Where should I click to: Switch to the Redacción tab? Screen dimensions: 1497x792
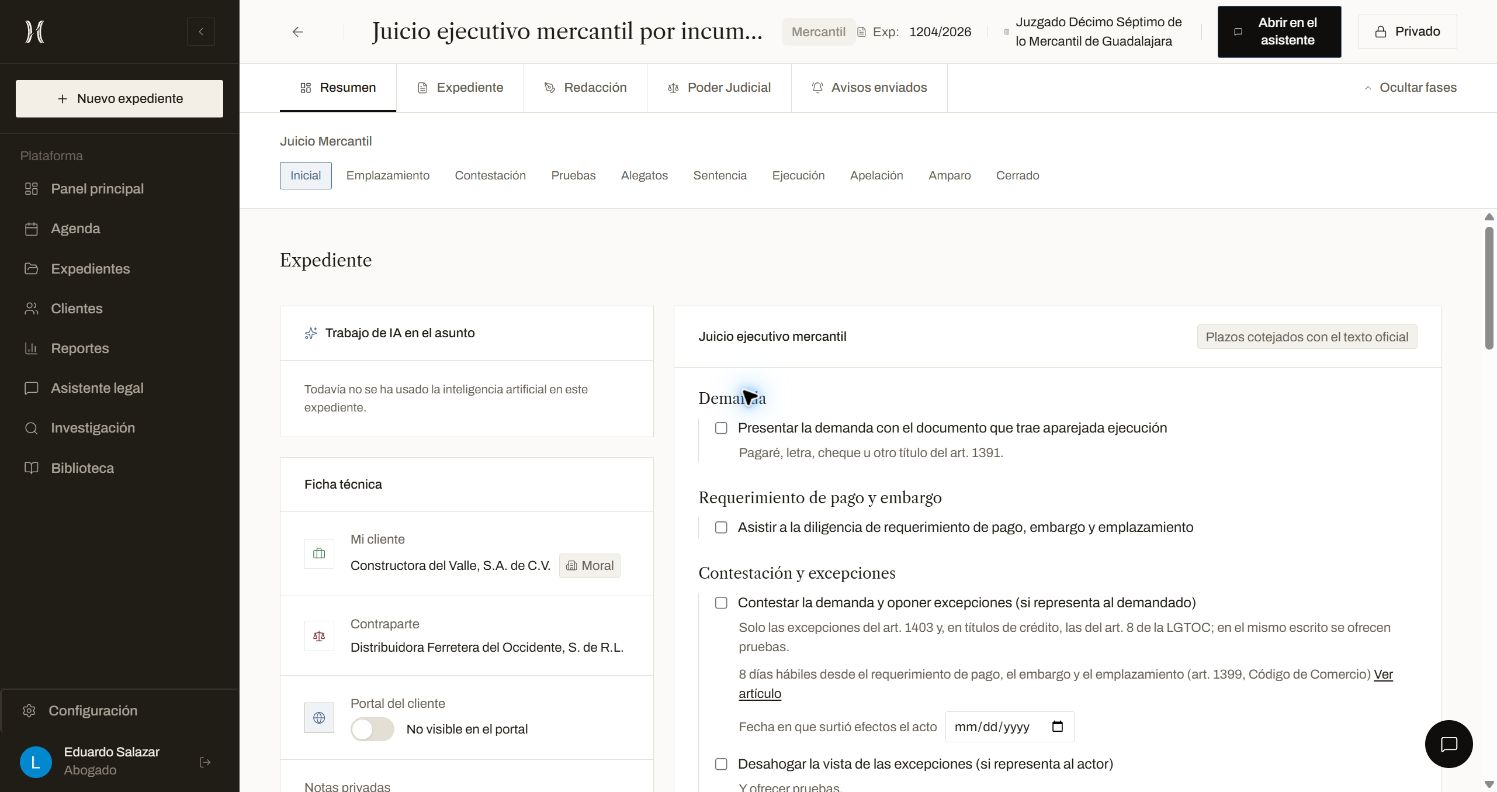coord(585,88)
